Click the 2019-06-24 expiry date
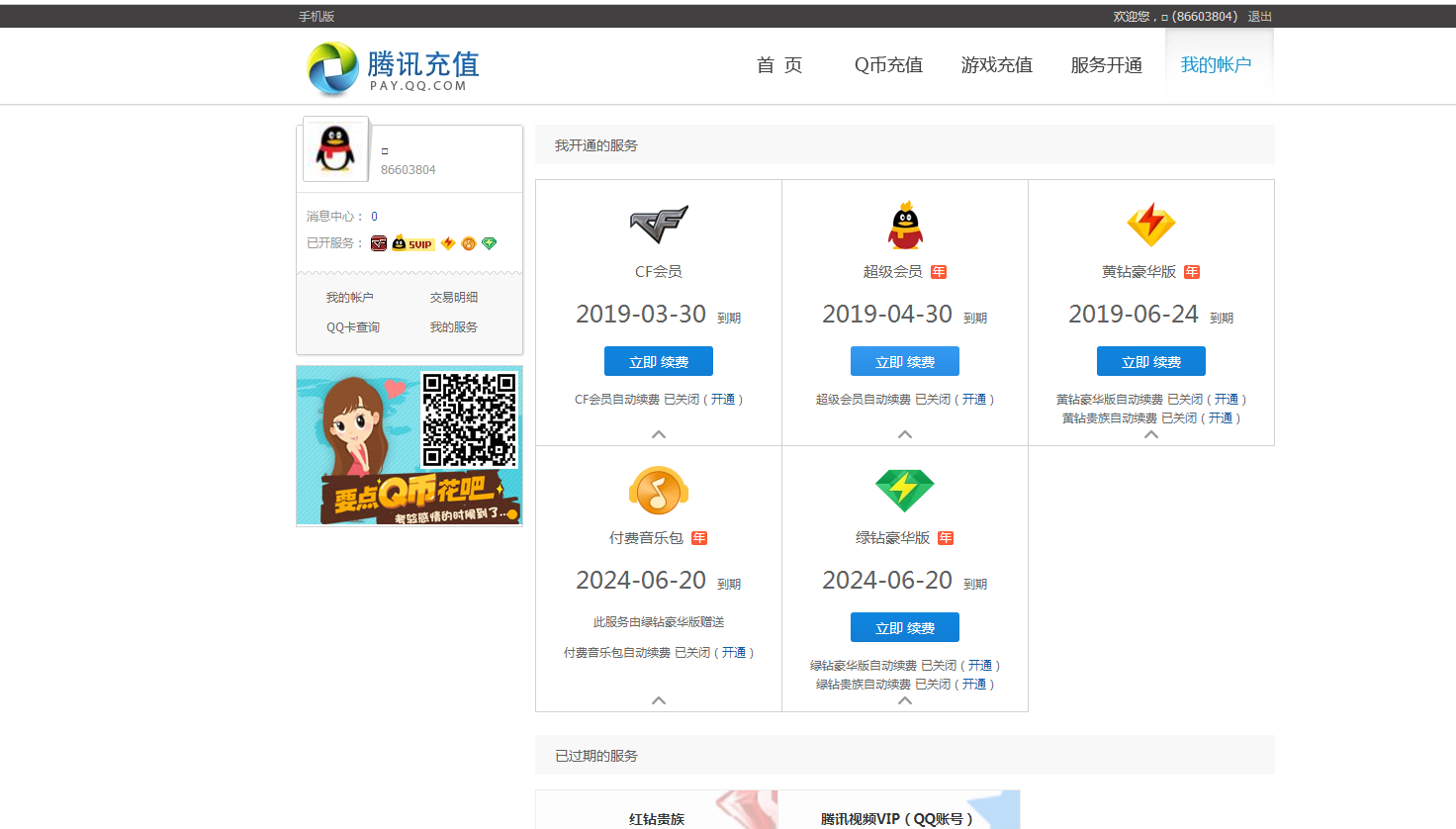 click(x=1134, y=315)
